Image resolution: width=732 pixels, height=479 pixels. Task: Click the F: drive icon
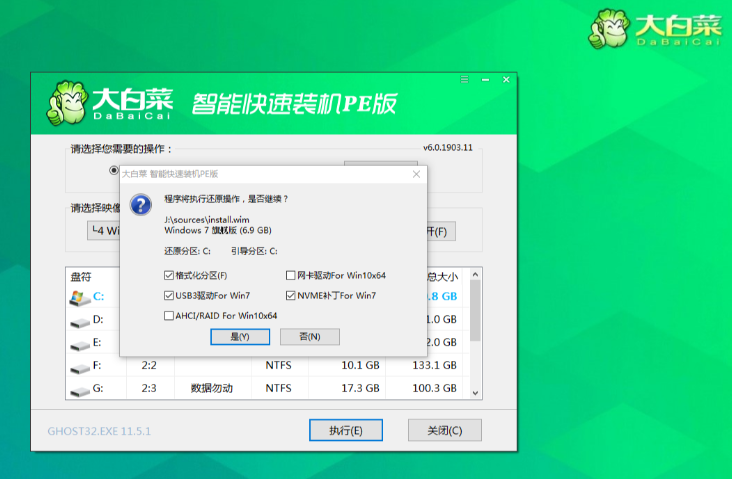pos(80,368)
